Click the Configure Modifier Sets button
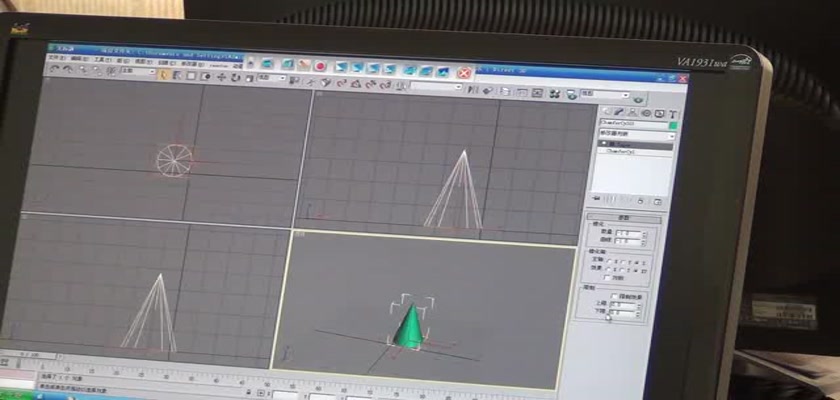 (658, 202)
